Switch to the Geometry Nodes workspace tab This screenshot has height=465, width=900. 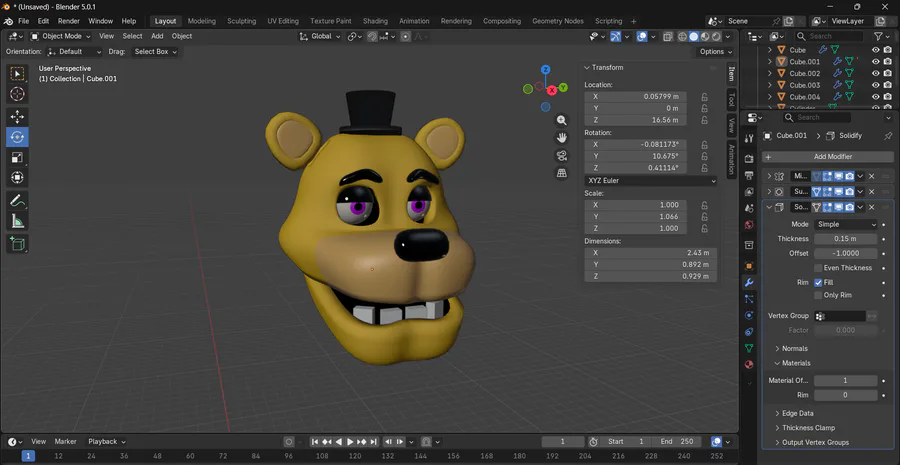(557, 21)
